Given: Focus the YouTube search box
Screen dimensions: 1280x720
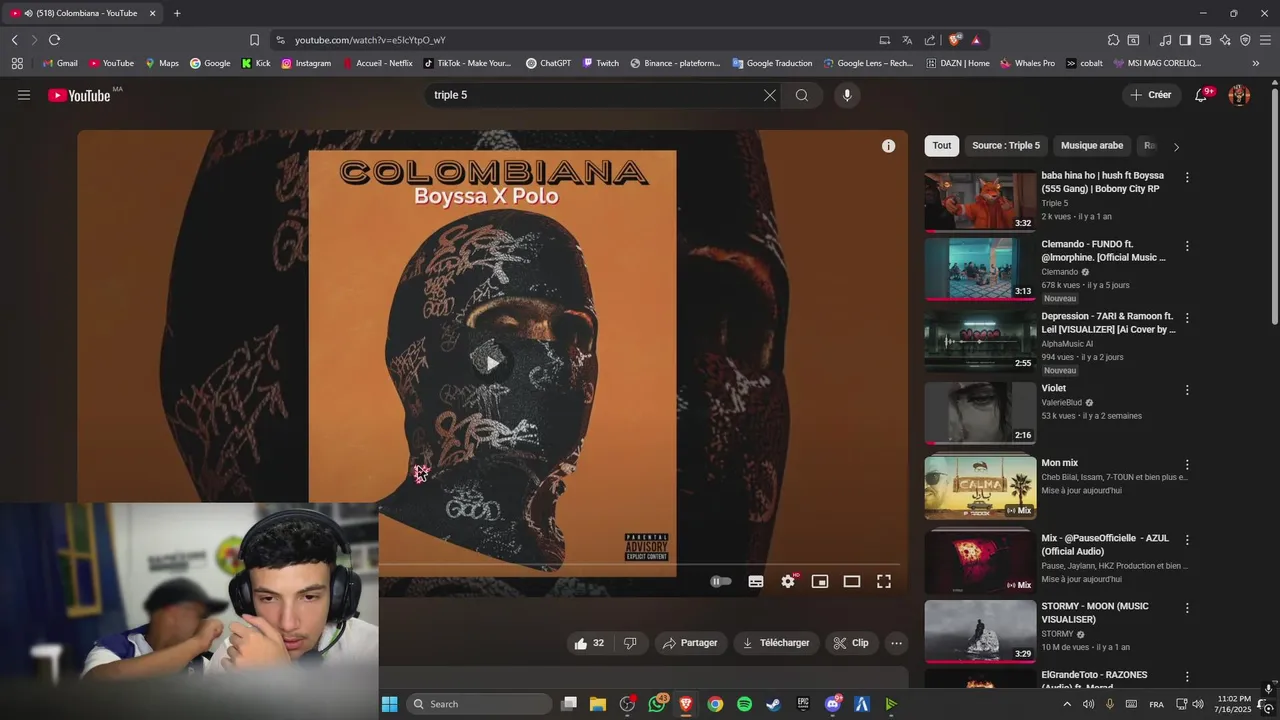Looking at the screenshot, I should tap(595, 95).
